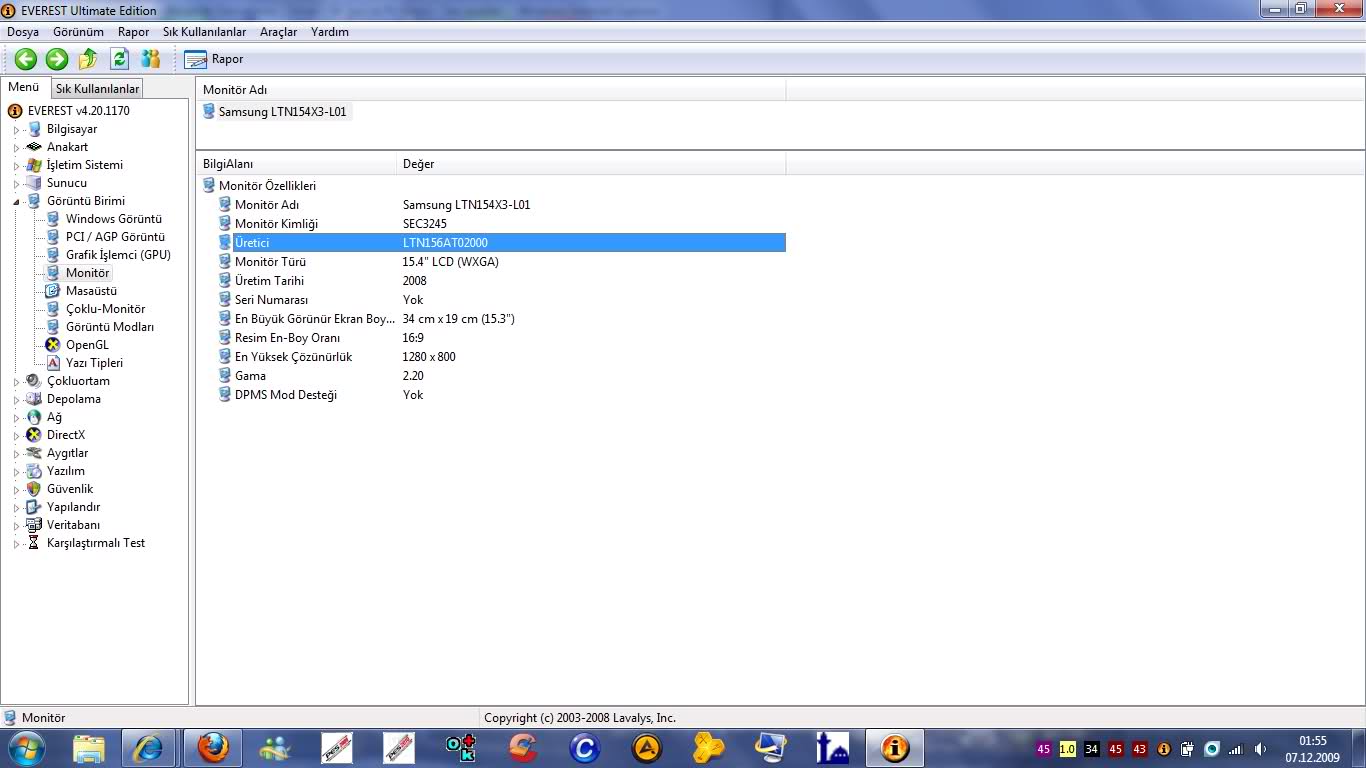The image size is (1366, 768).
Task: Open Internet Explorer from the taskbar
Action: point(151,748)
